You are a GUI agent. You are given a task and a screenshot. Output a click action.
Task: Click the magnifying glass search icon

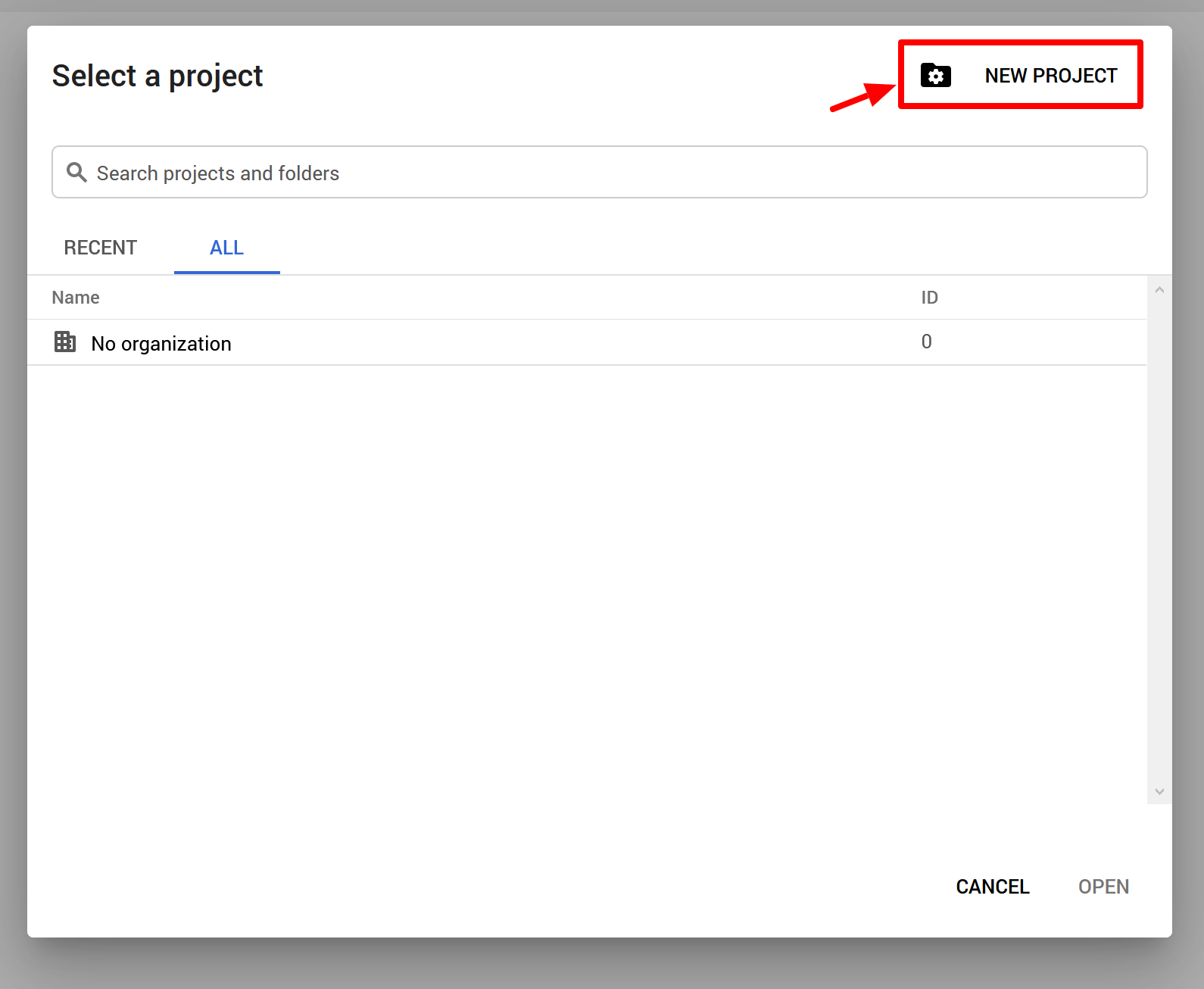pyautogui.click(x=76, y=173)
